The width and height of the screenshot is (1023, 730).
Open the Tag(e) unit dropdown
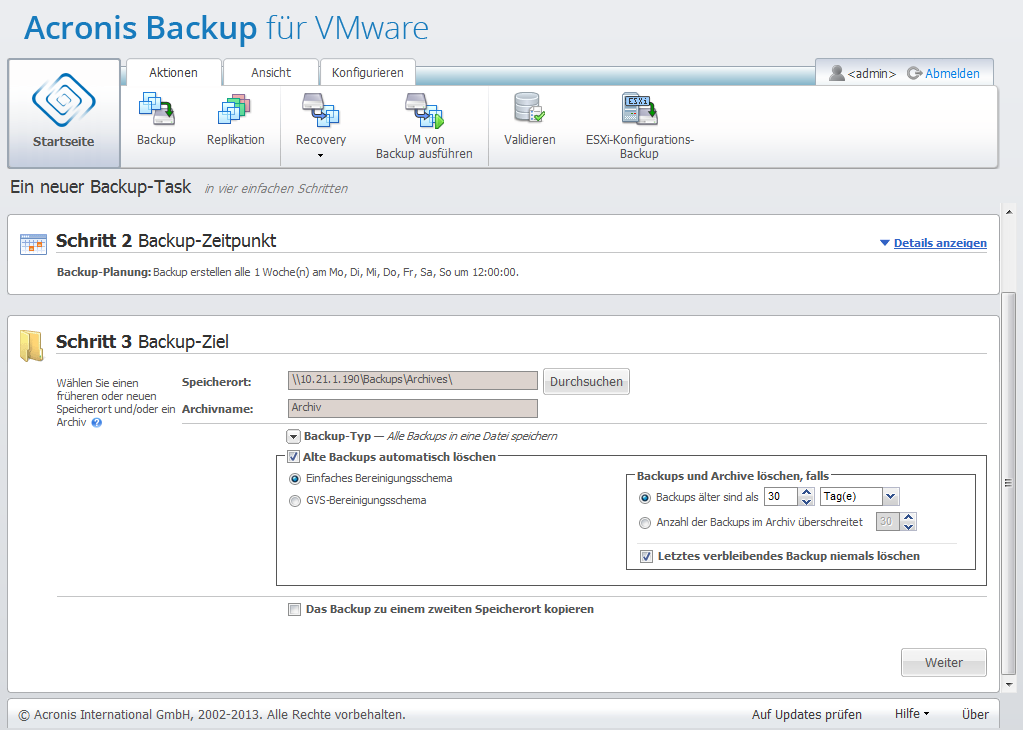click(x=891, y=496)
